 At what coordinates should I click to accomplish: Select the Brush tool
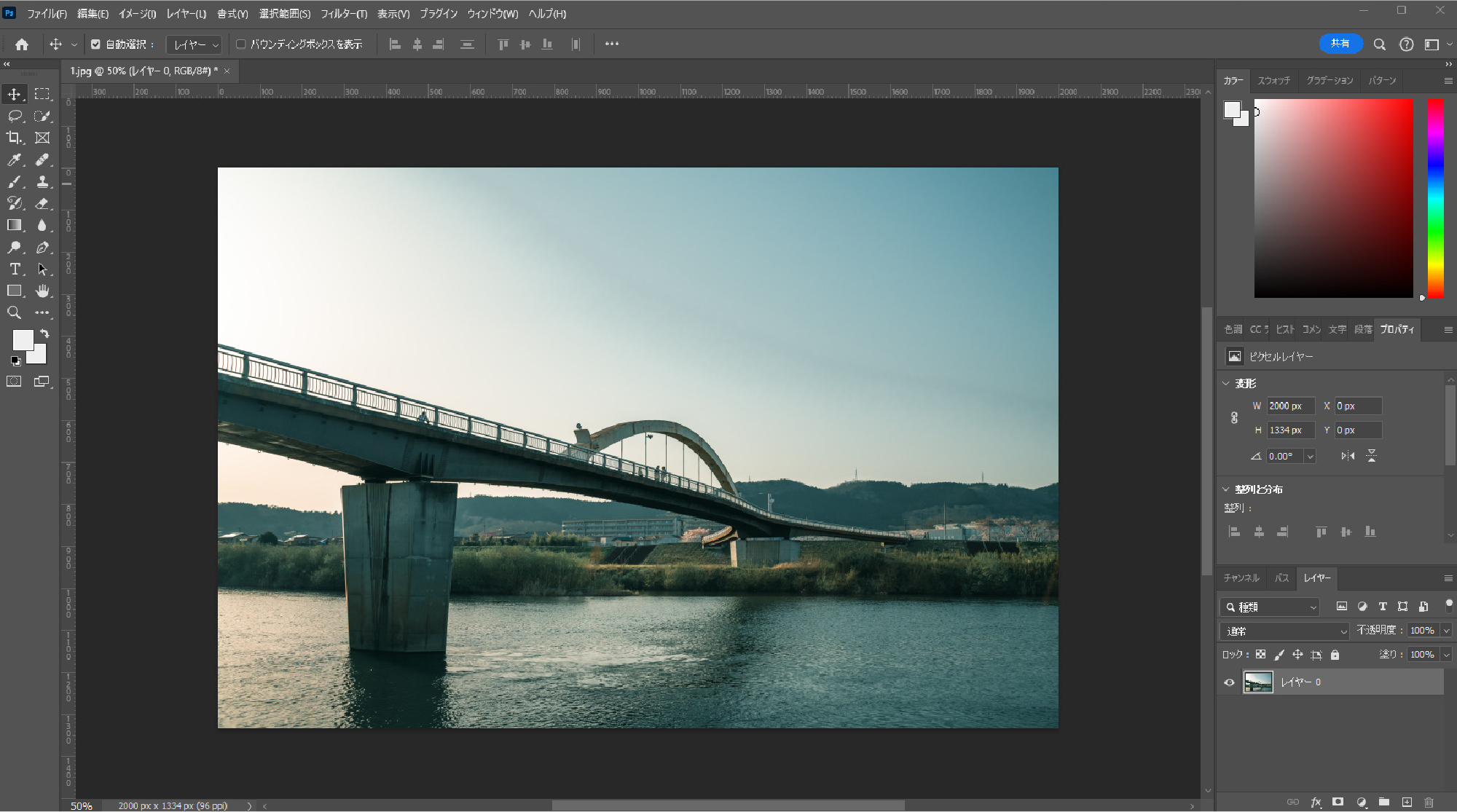click(x=15, y=181)
